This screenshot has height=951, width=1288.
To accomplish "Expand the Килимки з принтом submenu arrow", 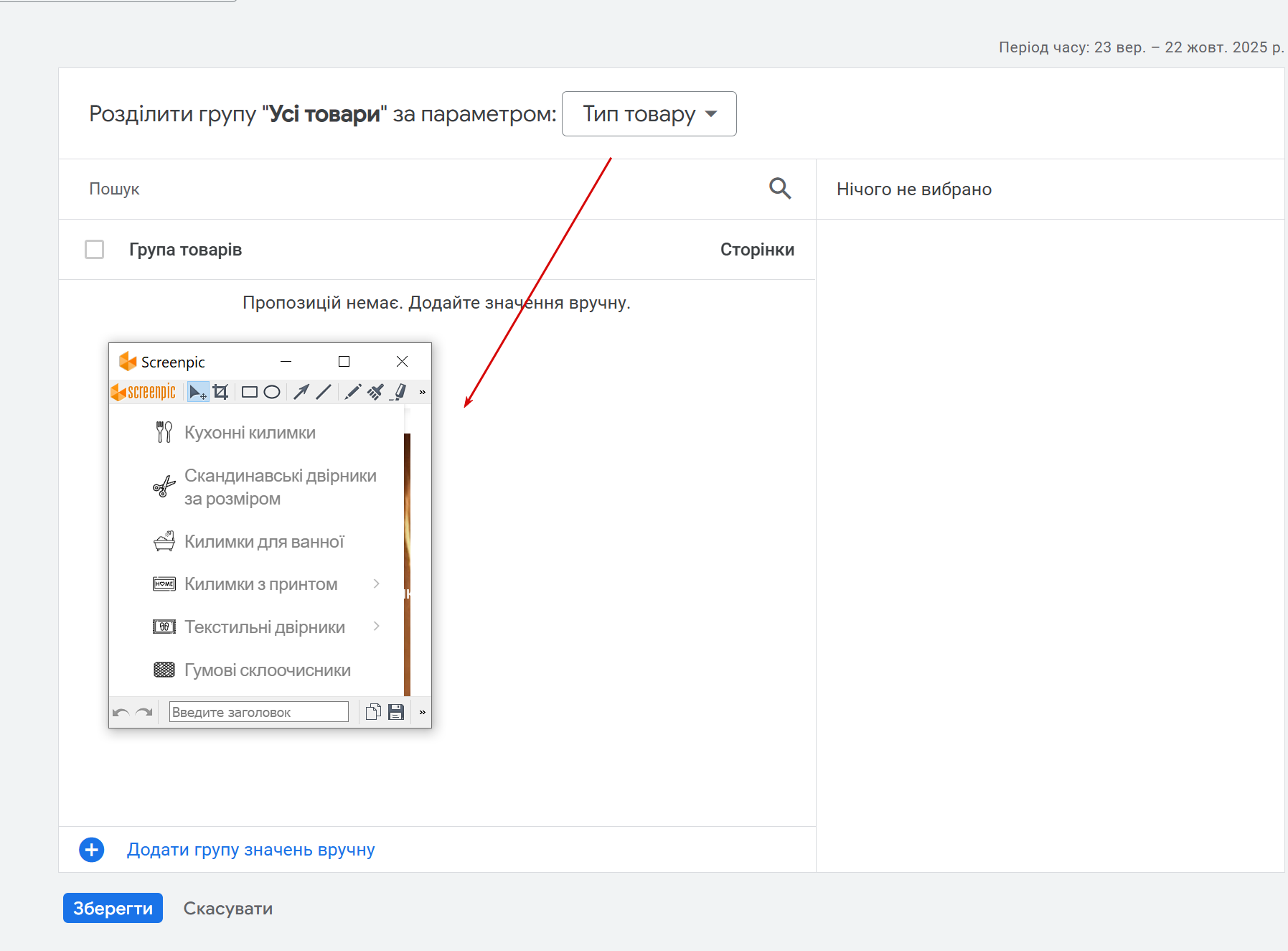I will [x=377, y=584].
